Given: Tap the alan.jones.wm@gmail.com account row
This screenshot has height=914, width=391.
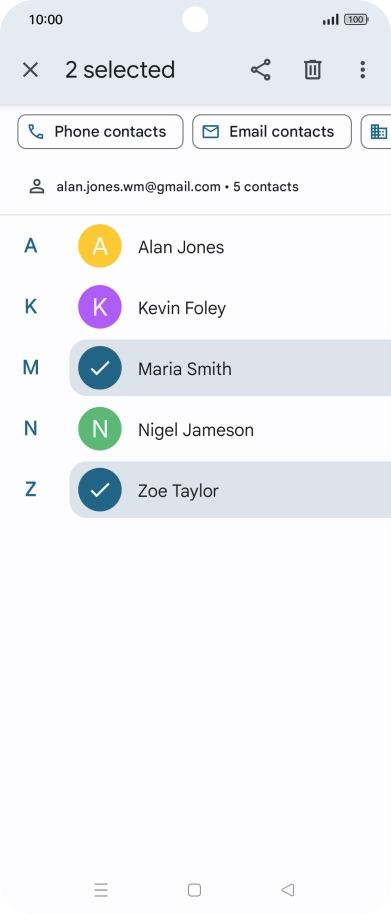Looking at the screenshot, I should pos(195,187).
